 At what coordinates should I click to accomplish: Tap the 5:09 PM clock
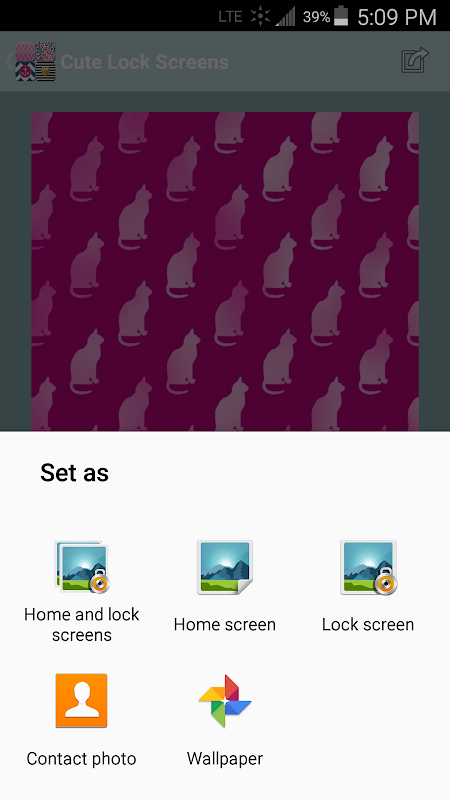pos(397,17)
